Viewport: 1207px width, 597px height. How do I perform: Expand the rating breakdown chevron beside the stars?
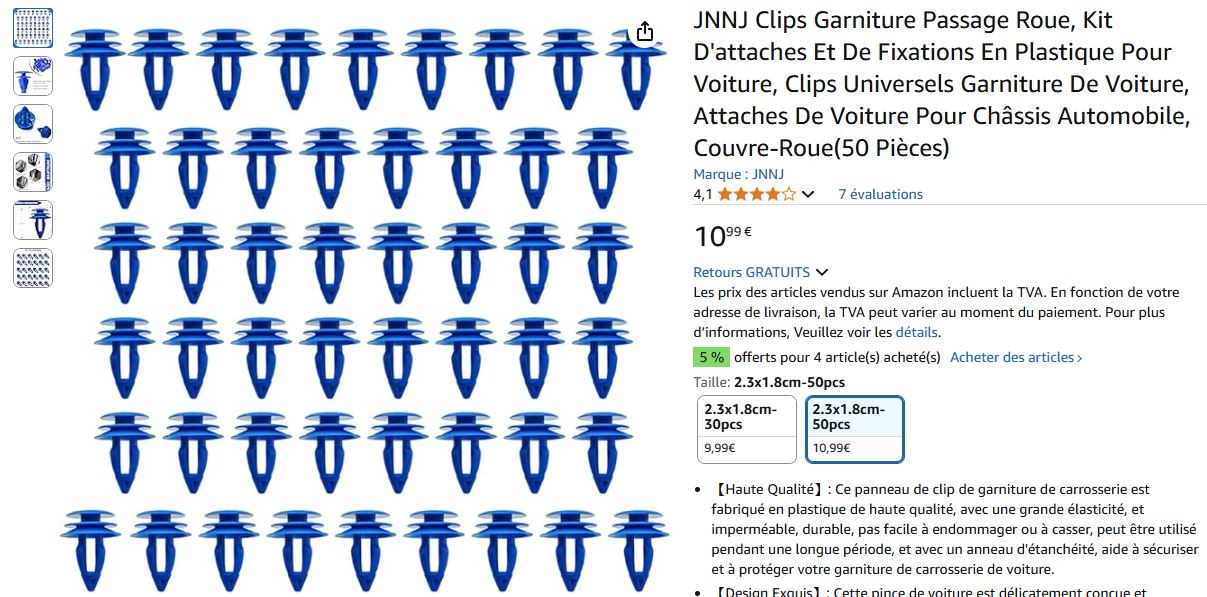(808, 194)
